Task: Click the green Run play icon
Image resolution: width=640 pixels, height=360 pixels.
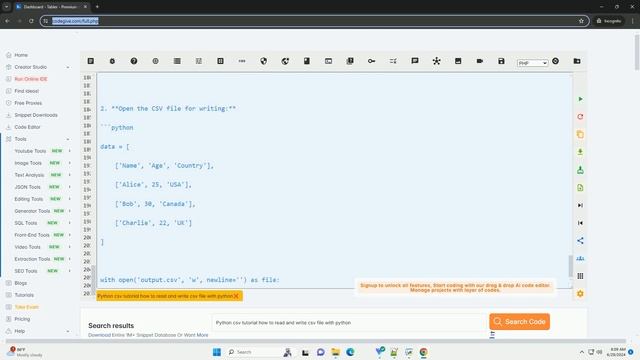Action: (580, 99)
